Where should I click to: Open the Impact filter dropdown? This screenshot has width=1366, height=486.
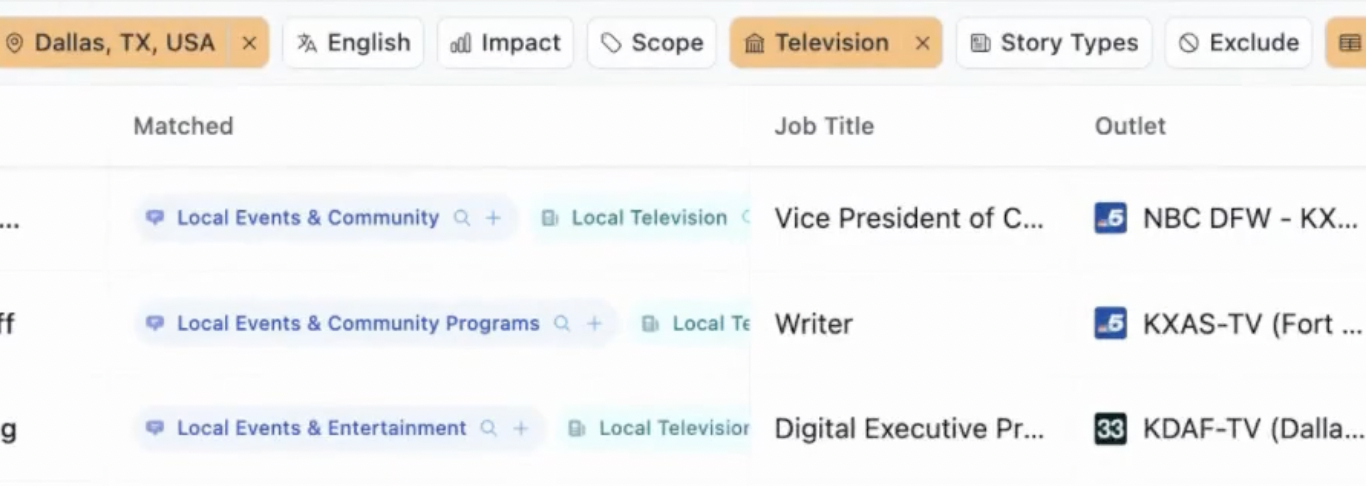coord(505,43)
